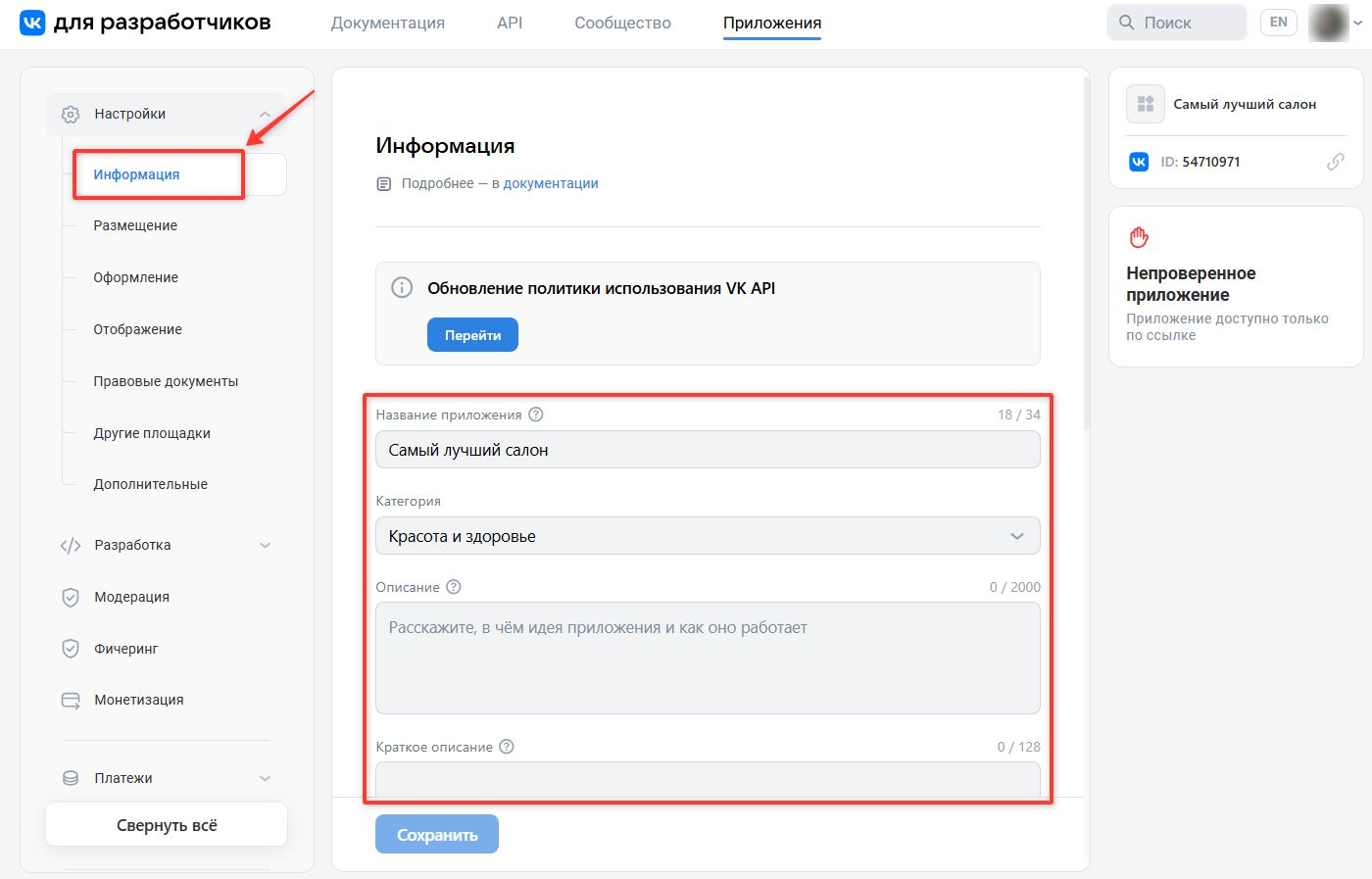The image size is (1372, 879).
Task: Open the Приложения top menu
Action: pos(772,23)
